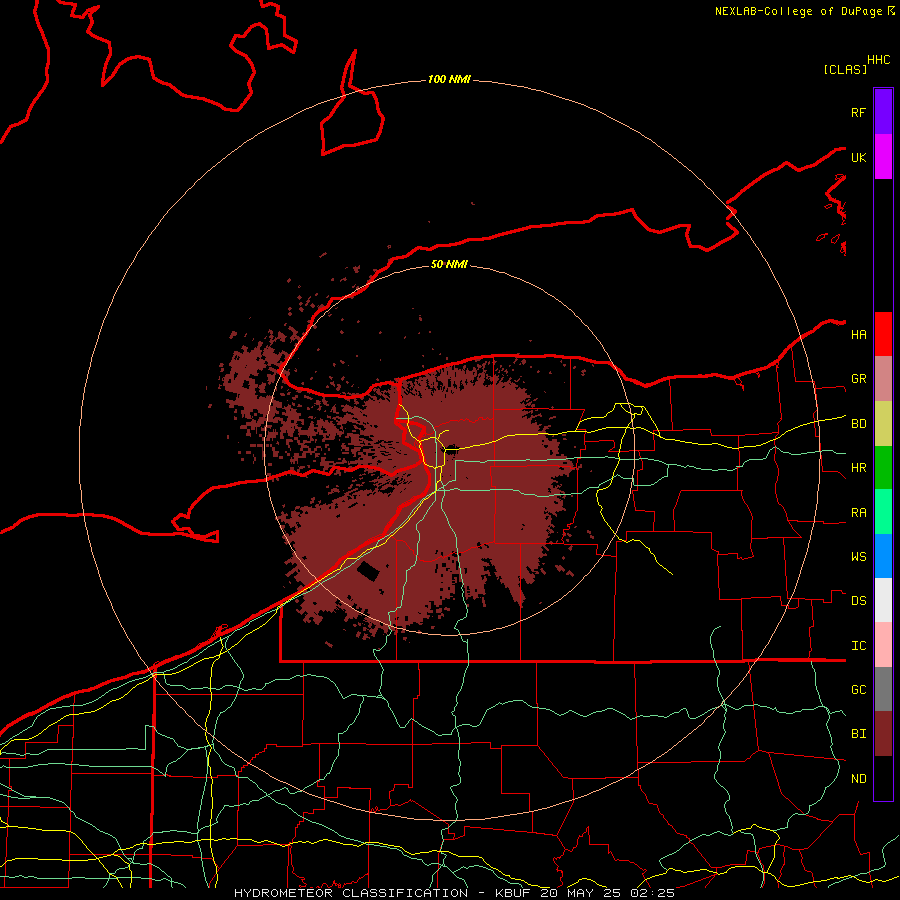900x900 pixels.
Task: Click the ND black legend swatch
Action: click(x=883, y=778)
